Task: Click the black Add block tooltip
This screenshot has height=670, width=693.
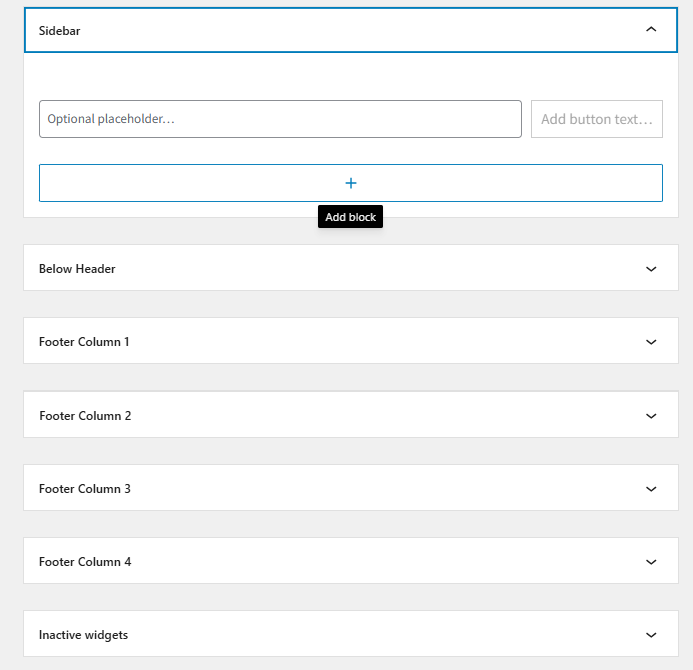Action: click(x=350, y=217)
